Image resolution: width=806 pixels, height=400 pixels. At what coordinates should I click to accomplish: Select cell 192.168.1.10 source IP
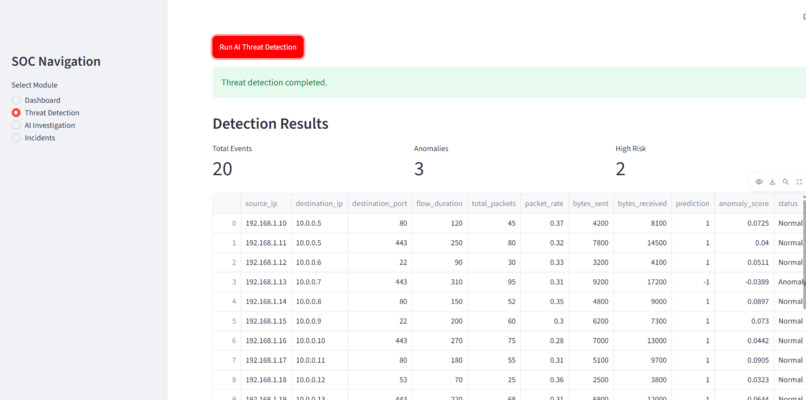point(266,223)
